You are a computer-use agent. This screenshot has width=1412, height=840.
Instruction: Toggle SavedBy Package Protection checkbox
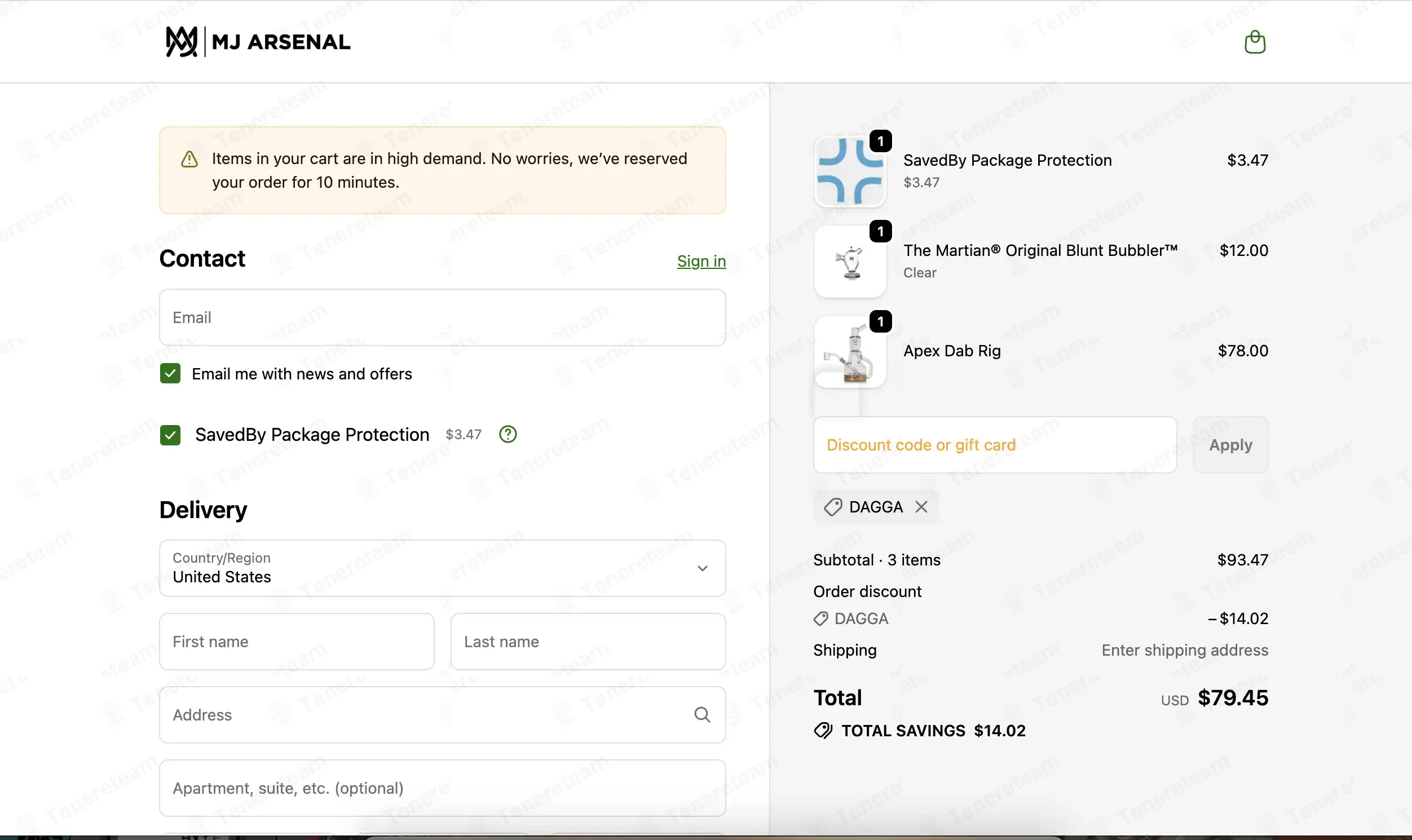pos(170,435)
